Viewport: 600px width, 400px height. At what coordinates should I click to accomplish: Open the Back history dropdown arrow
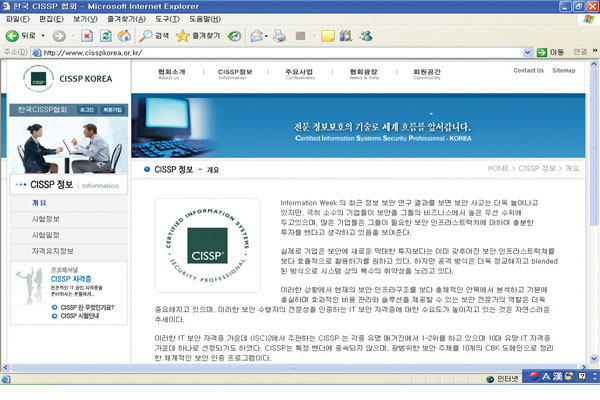(x=43, y=36)
